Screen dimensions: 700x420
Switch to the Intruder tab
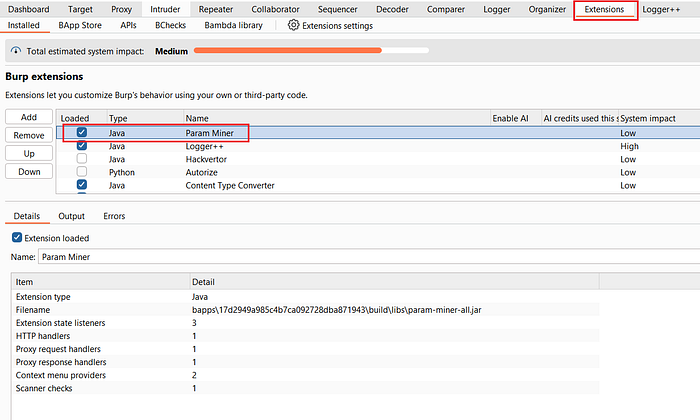165,9
